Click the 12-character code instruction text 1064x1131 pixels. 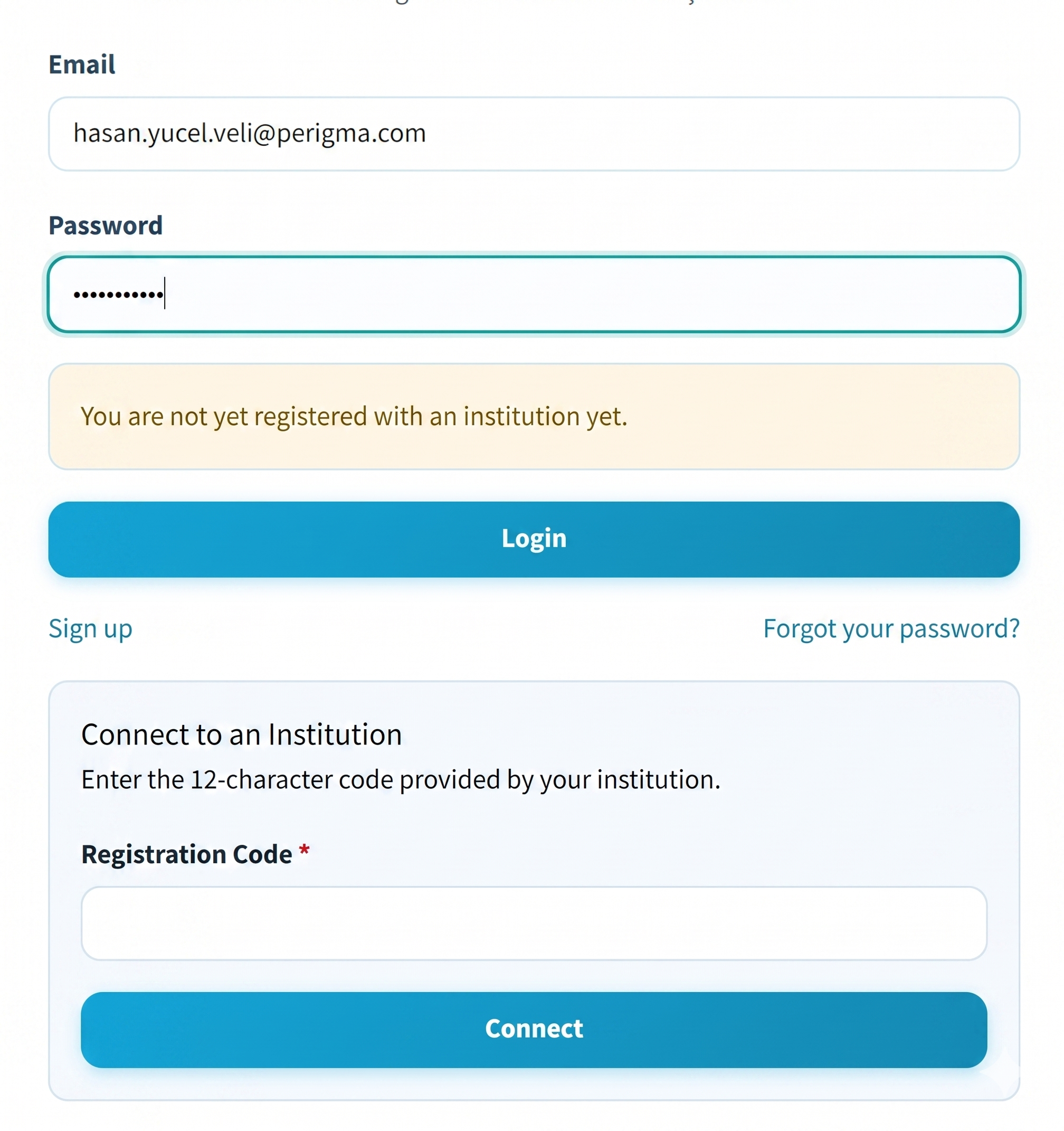(x=401, y=779)
